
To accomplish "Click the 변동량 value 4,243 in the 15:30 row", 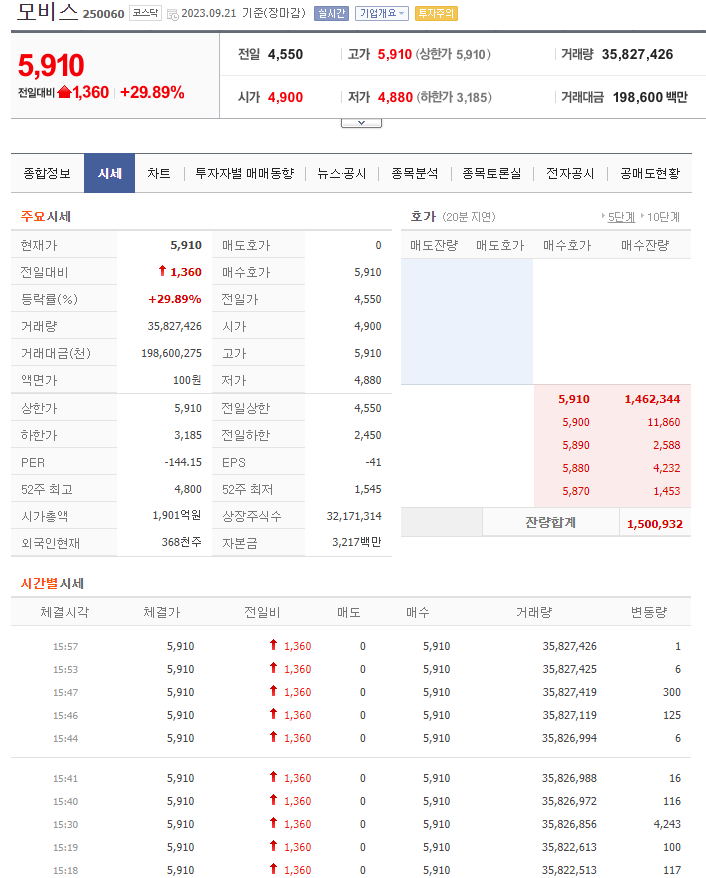I will tap(667, 825).
